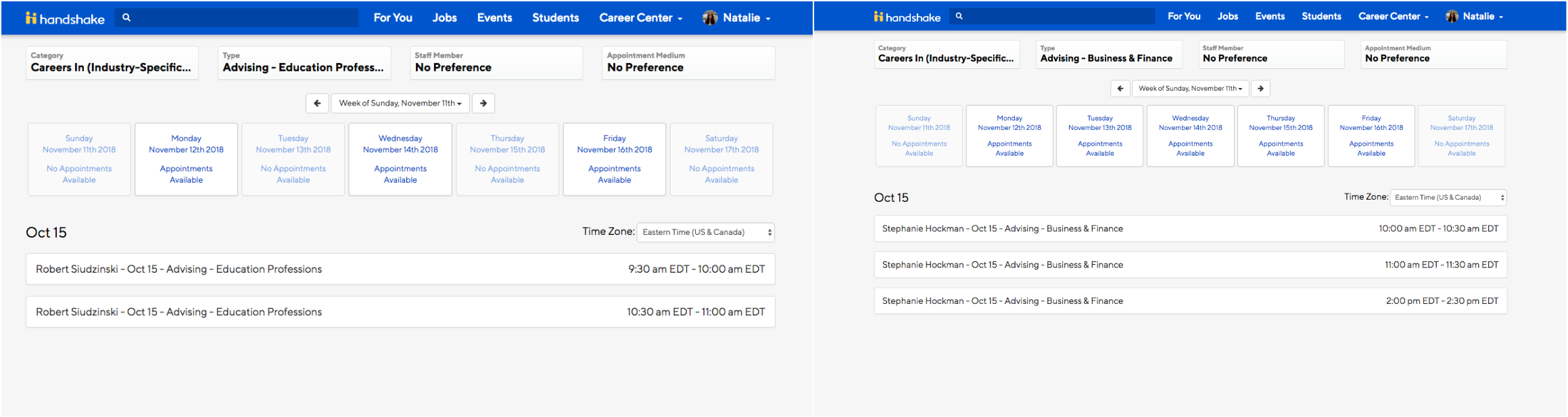Go to next week using right arrow, left window
1568x417 pixels.
coord(483,104)
